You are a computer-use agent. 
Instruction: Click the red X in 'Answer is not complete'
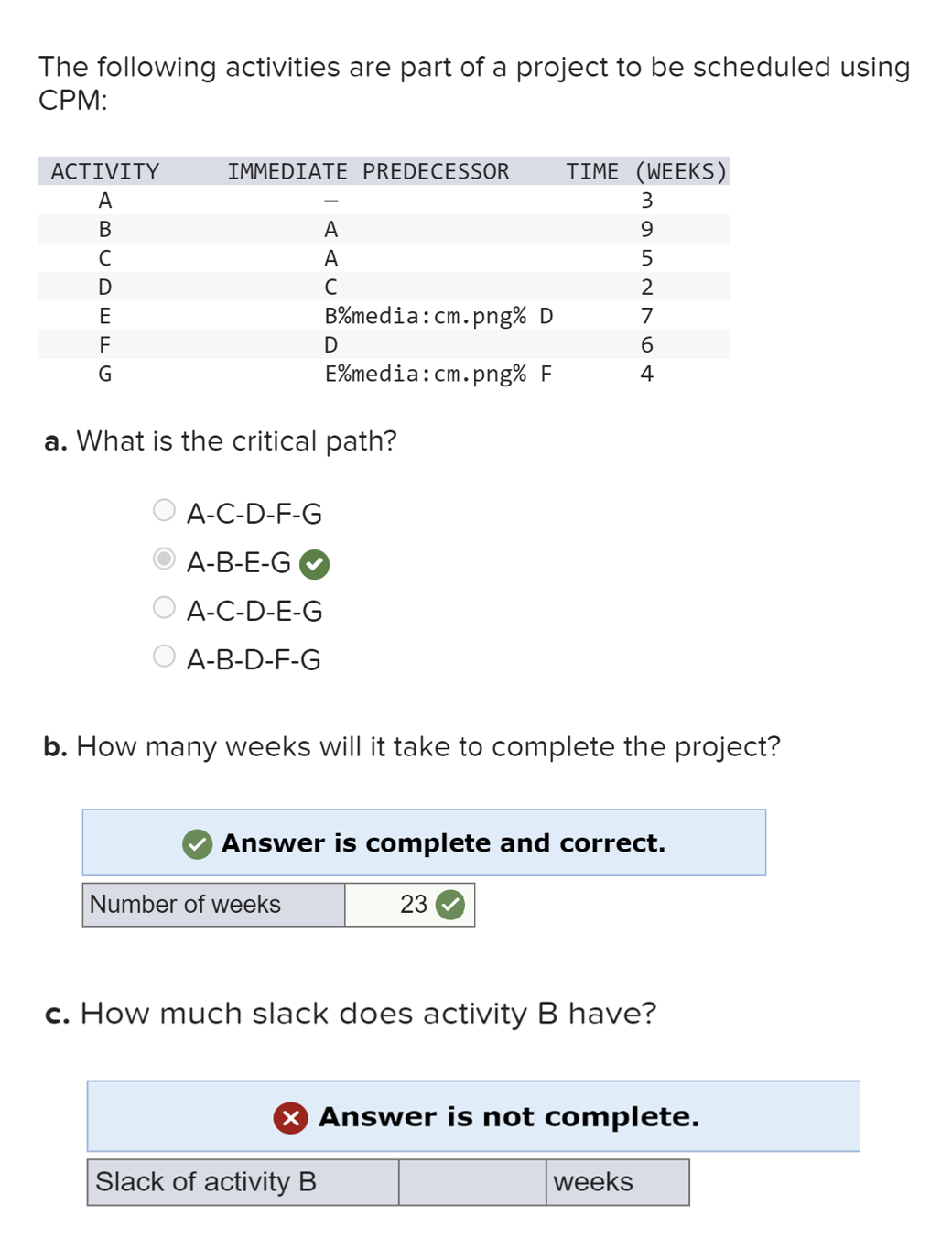(x=288, y=1116)
